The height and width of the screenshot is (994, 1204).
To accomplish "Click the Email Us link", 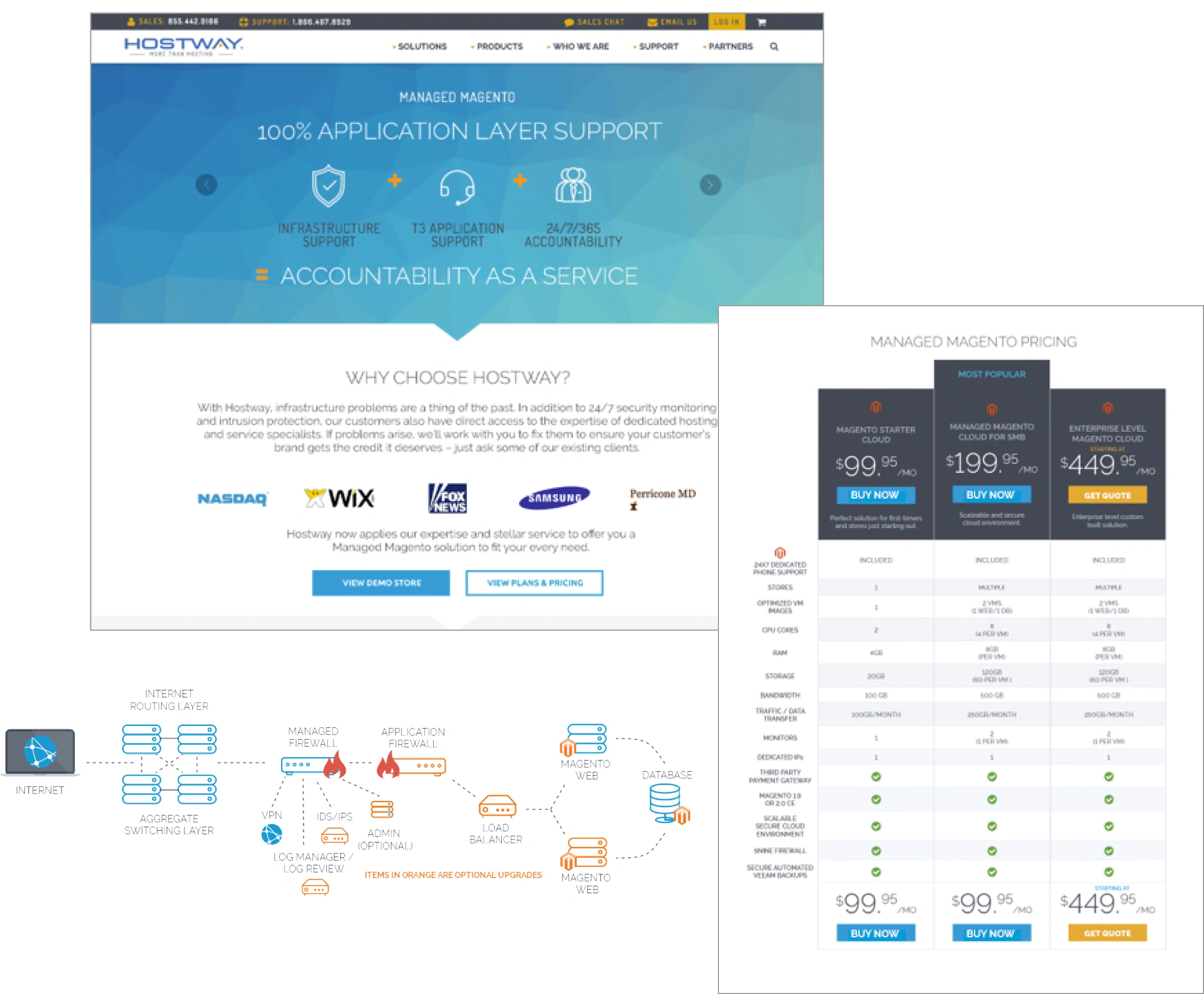I will [x=672, y=22].
